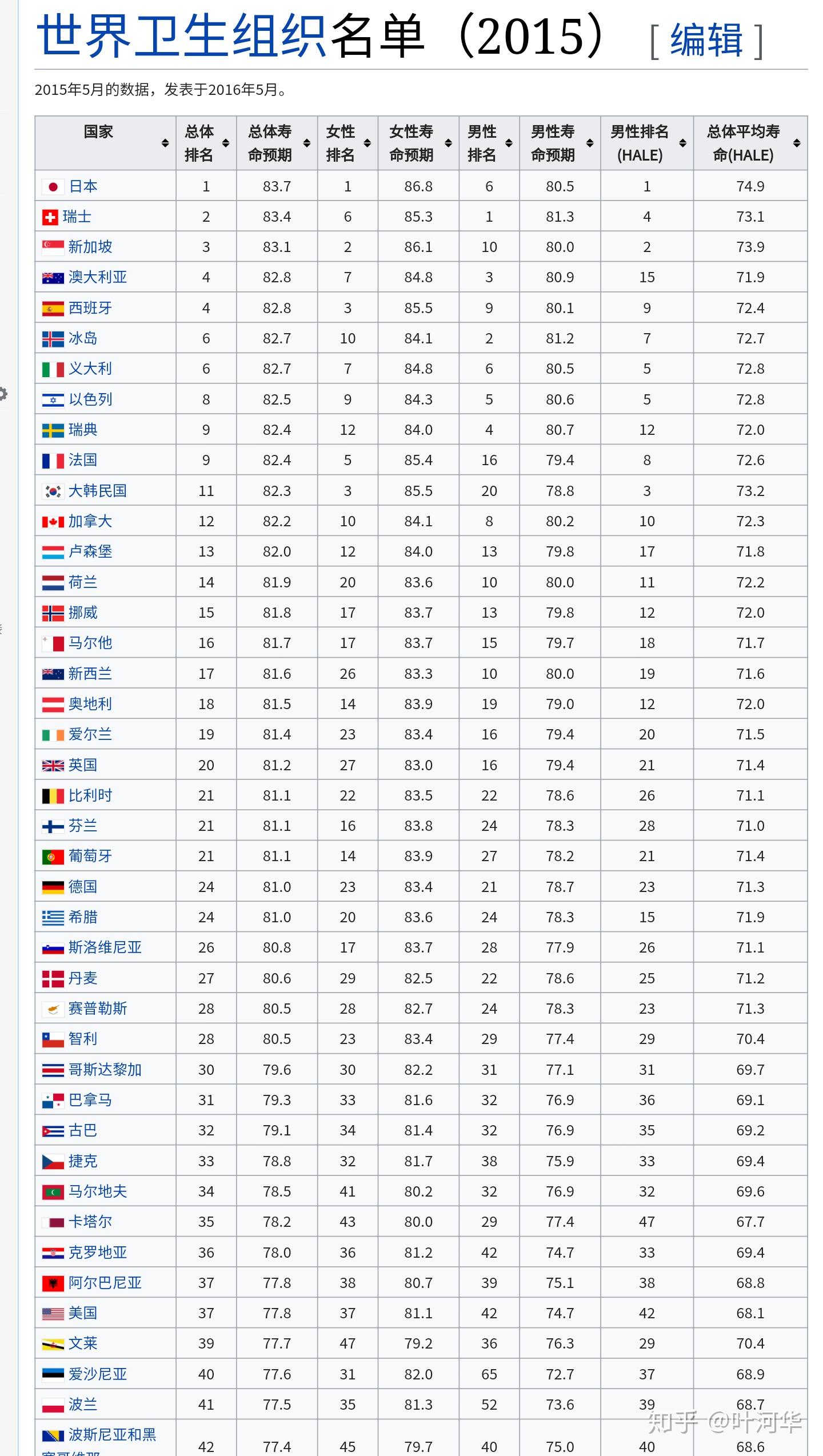Open the 新加坡 country link
The width and height of the screenshot is (823, 1456).
[x=90, y=247]
